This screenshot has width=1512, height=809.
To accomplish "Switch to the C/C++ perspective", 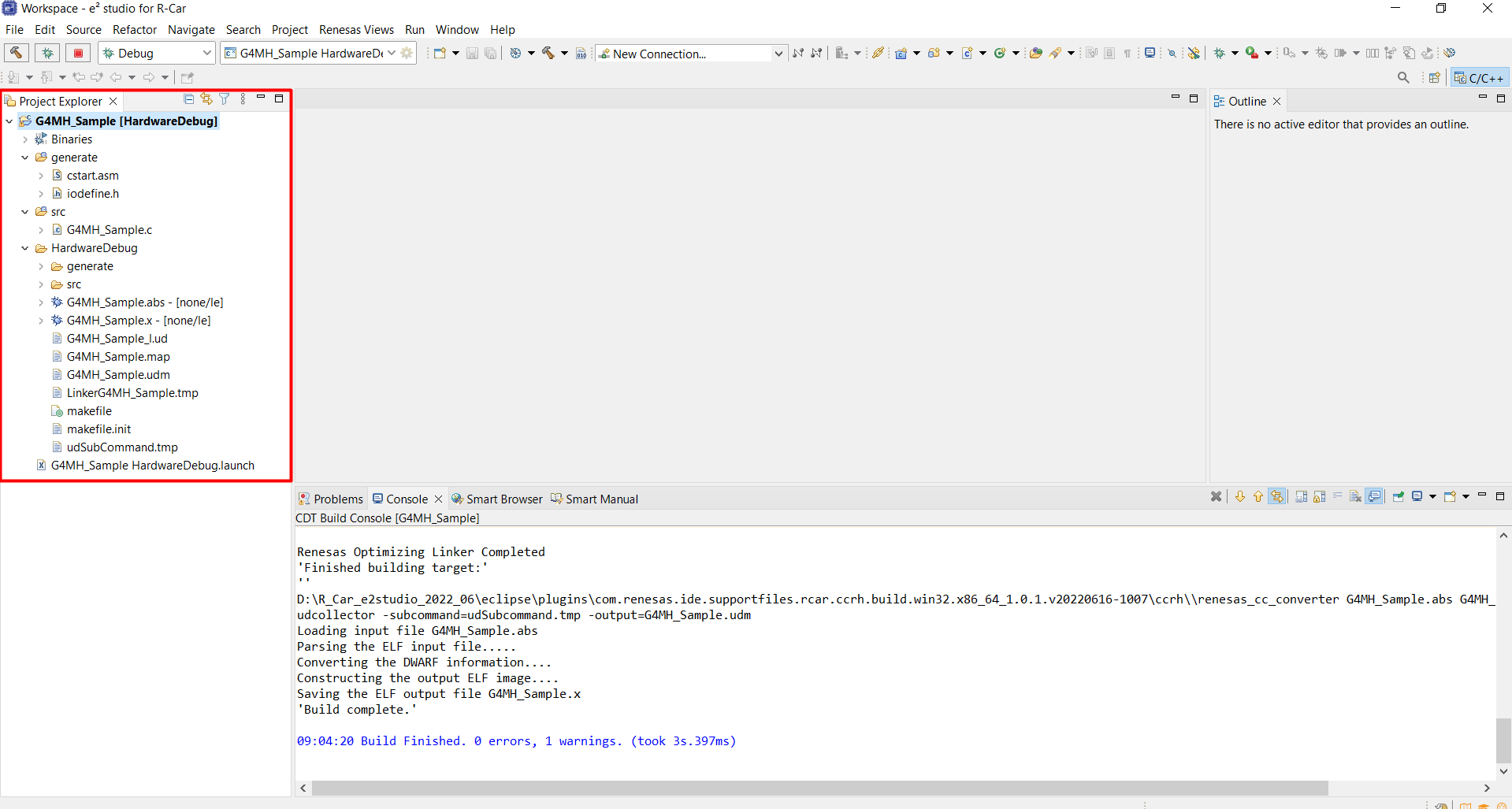I will pos(1479,77).
